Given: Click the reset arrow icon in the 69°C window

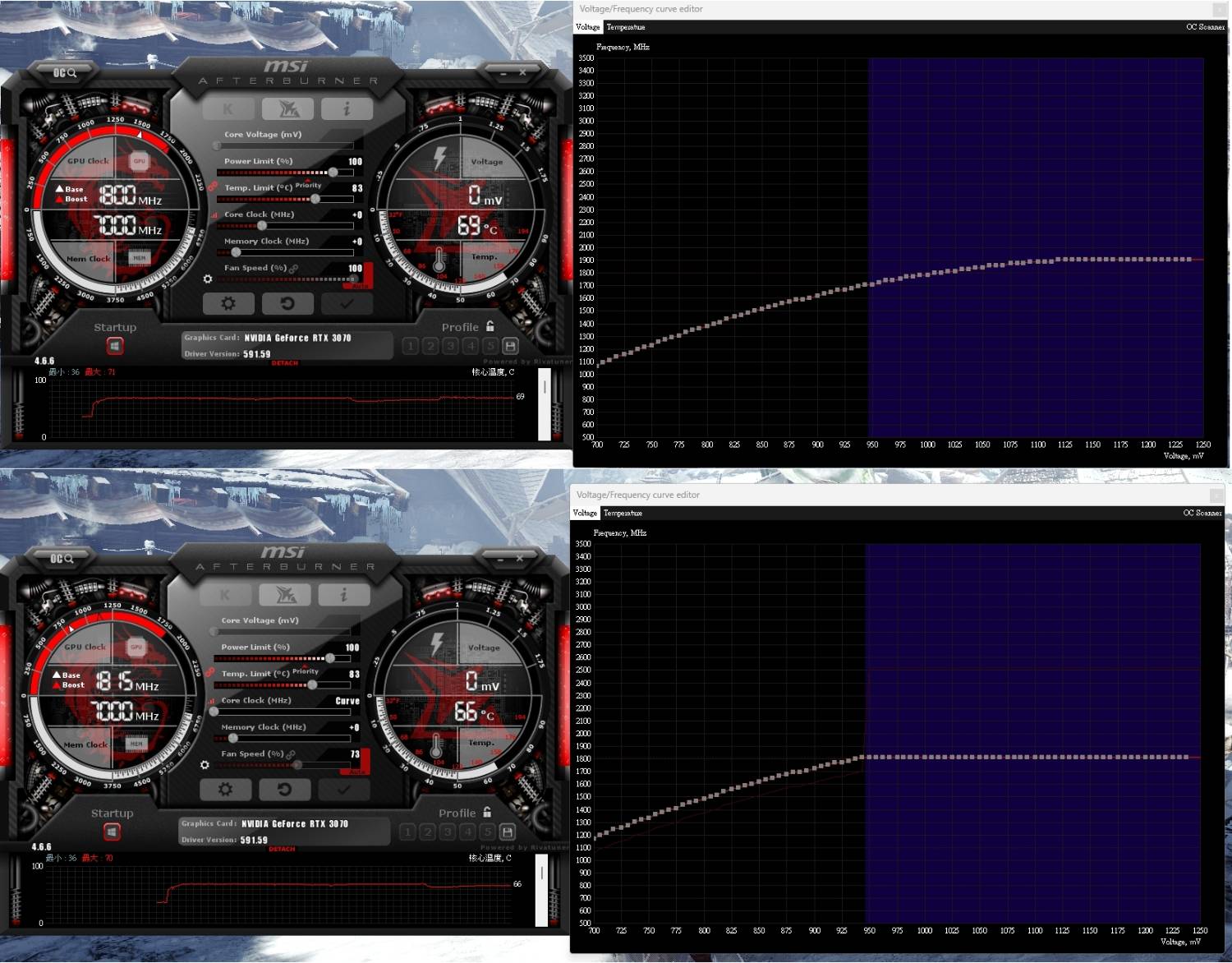Looking at the screenshot, I should [x=287, y=304].
